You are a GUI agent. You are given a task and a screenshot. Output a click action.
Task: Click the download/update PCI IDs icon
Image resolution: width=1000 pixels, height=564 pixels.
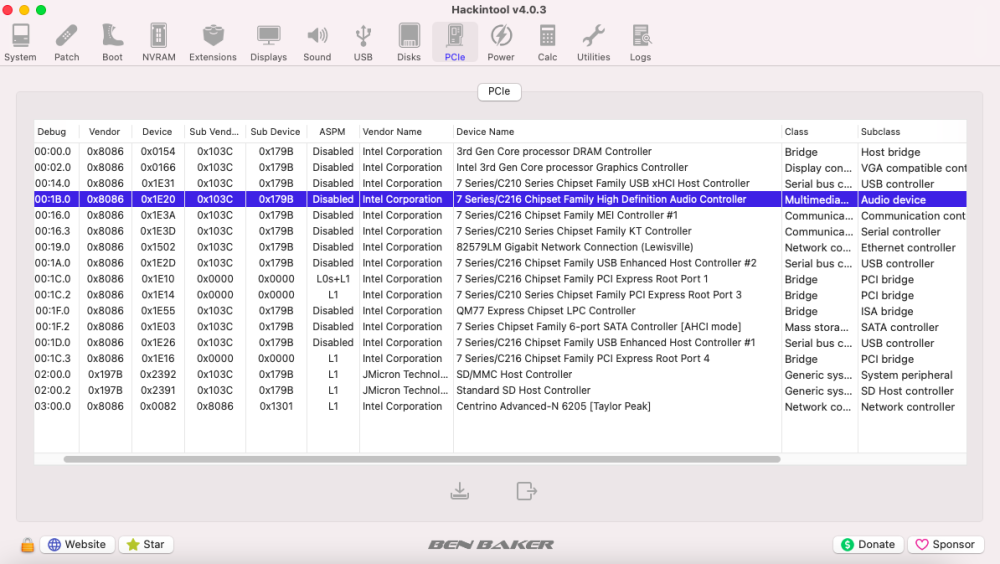460,491
